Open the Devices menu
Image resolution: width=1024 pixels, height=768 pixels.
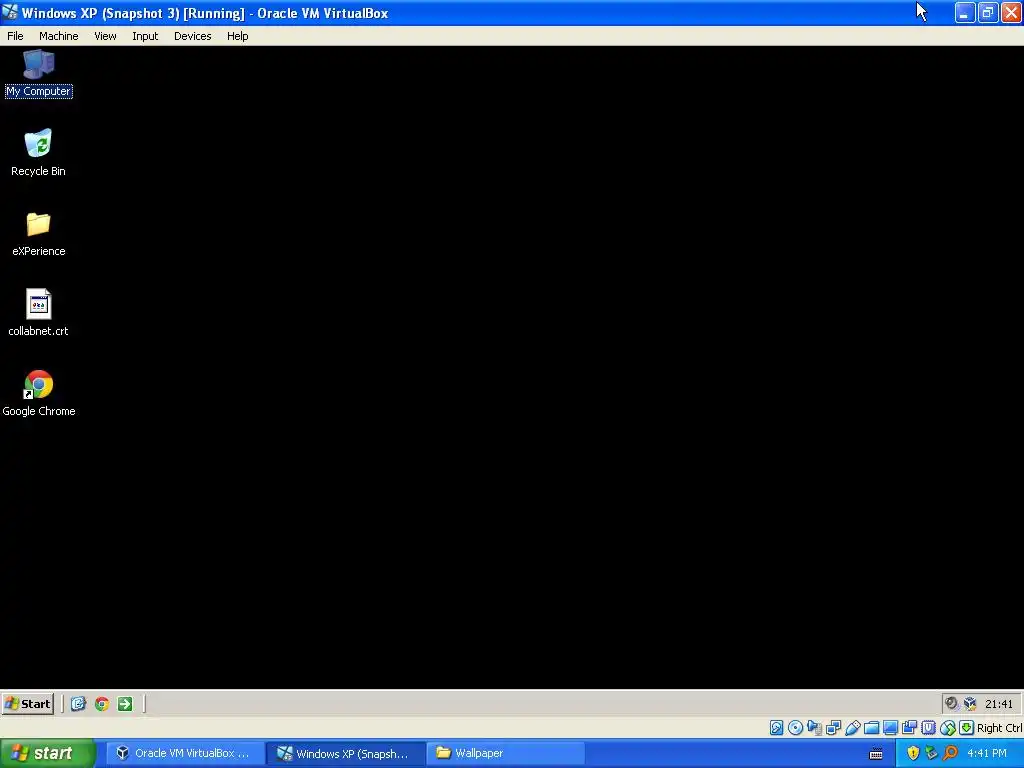pyautogui.click(x=193, y=36)
